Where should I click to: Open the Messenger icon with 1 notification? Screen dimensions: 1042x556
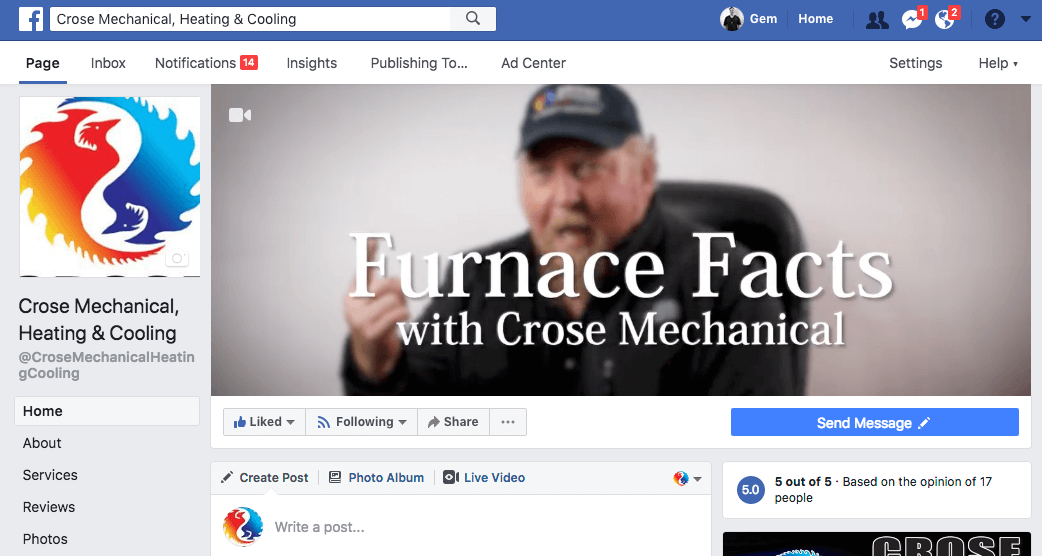tap(912, 19)
